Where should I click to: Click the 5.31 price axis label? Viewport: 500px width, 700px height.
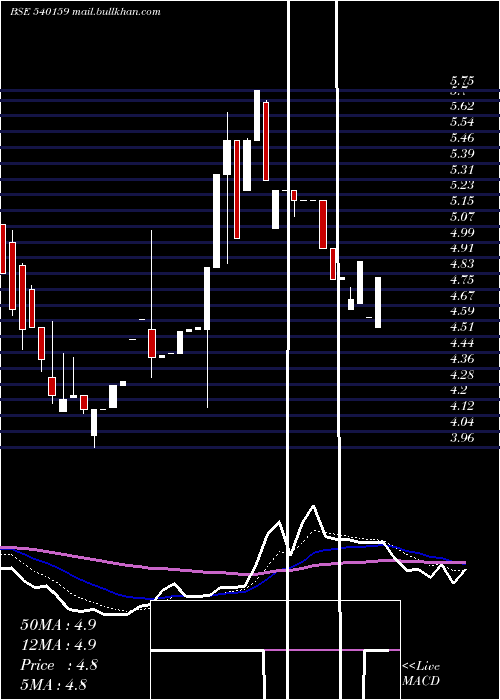(x=462, y=169)
